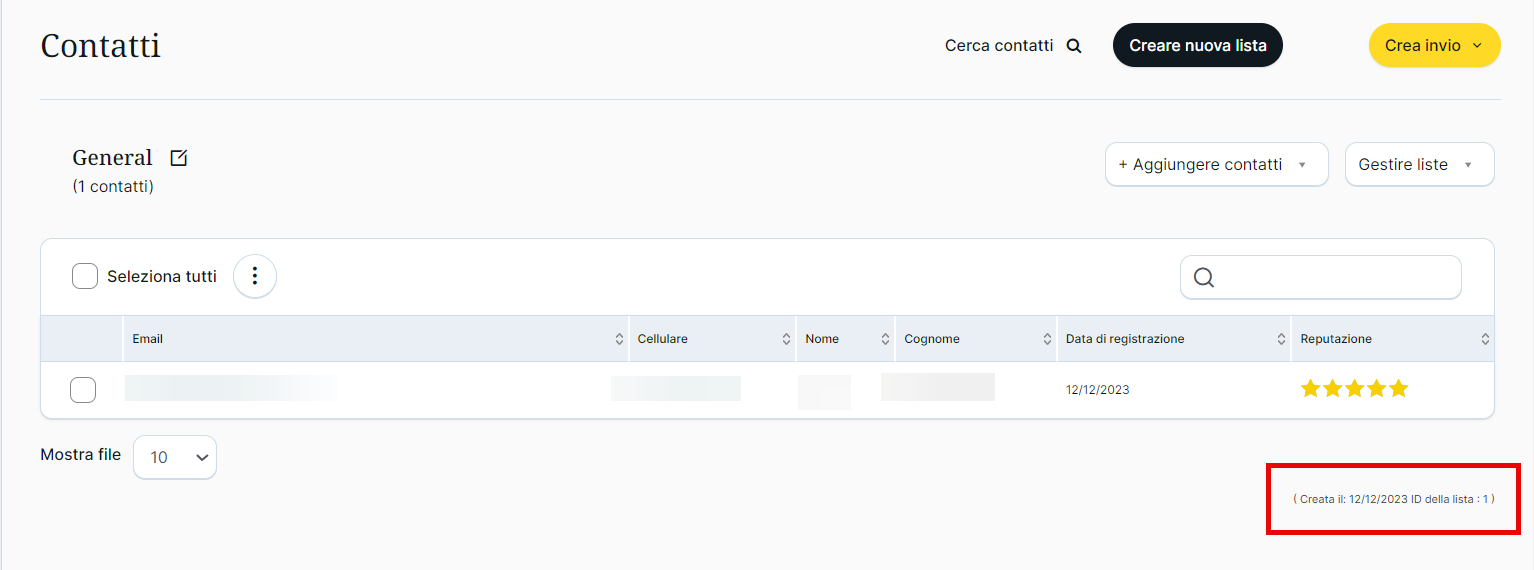Click the edit icon beside General list name
Screen dimensions: 1534x570
(x=179, y=158)
